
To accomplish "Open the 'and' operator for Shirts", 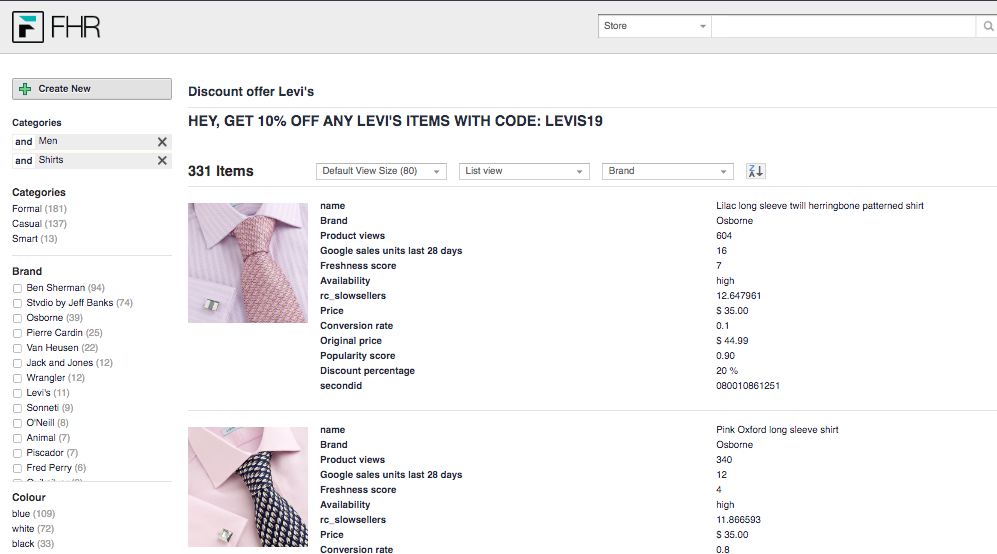I will (x=24, y=160).
